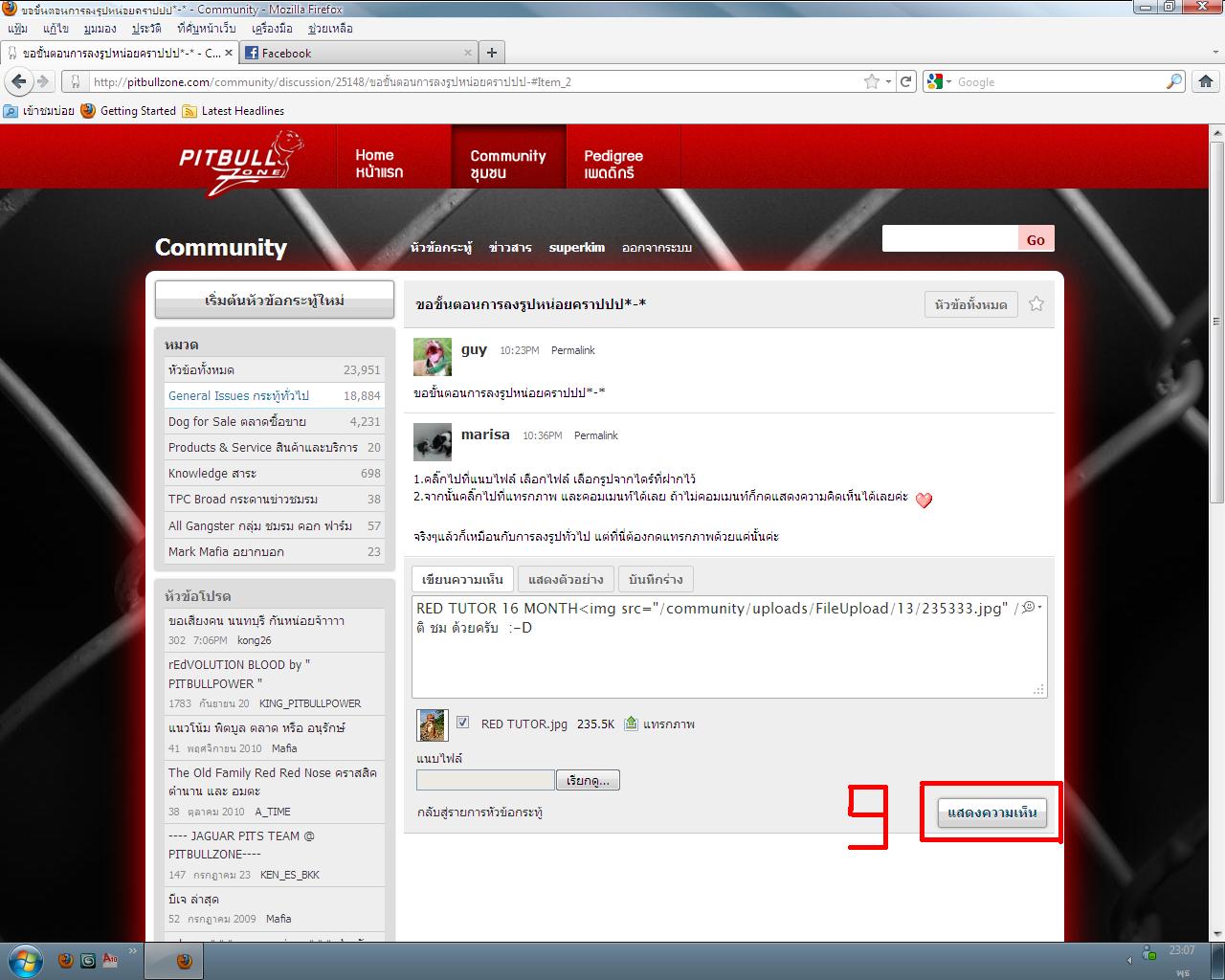Viewport: 1225px width, 980px height.
Task: Bookmark this discussion with the star icon
Action: tap(1036, 304)
